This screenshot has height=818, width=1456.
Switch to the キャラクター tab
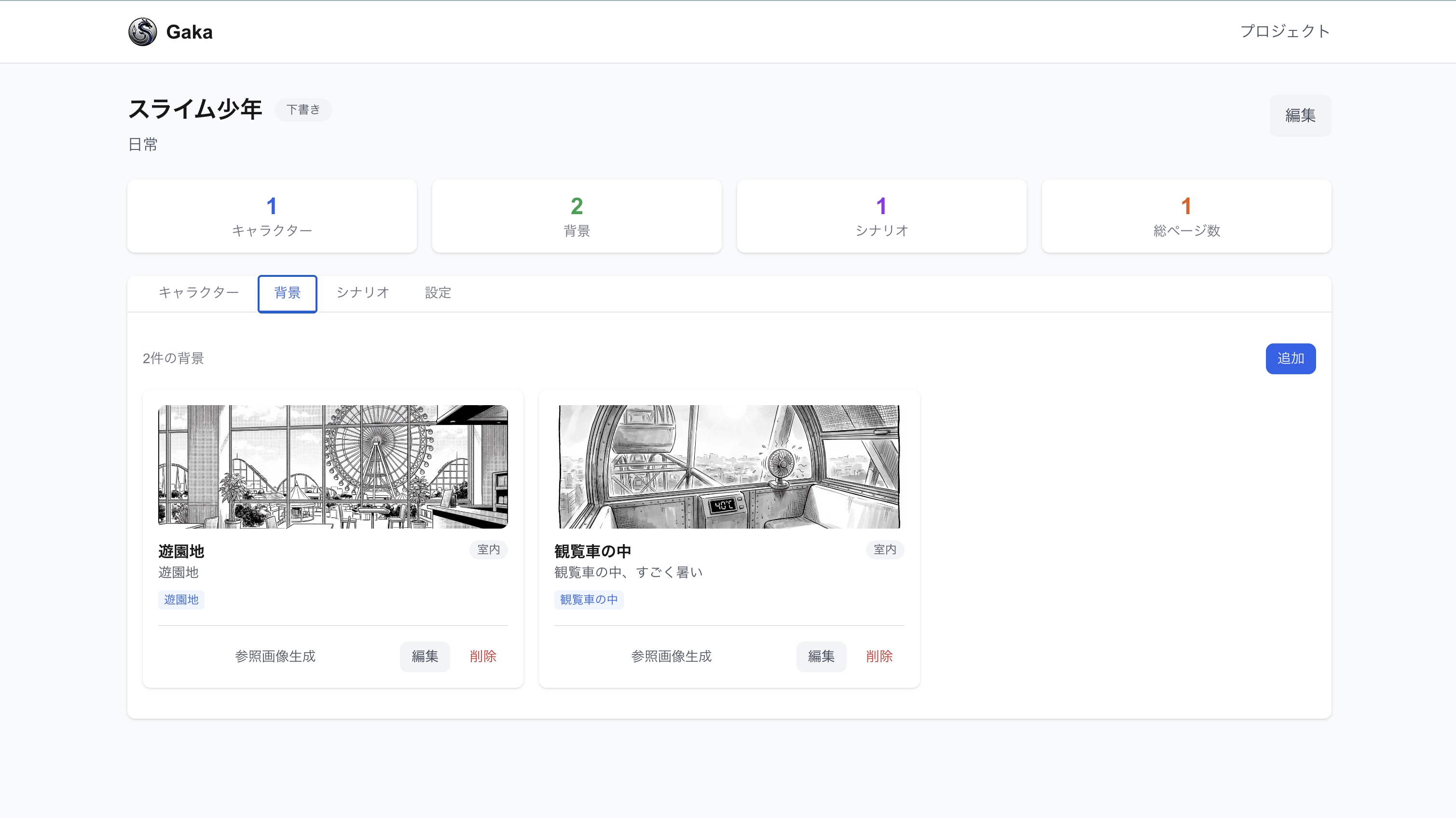point(199,293)
